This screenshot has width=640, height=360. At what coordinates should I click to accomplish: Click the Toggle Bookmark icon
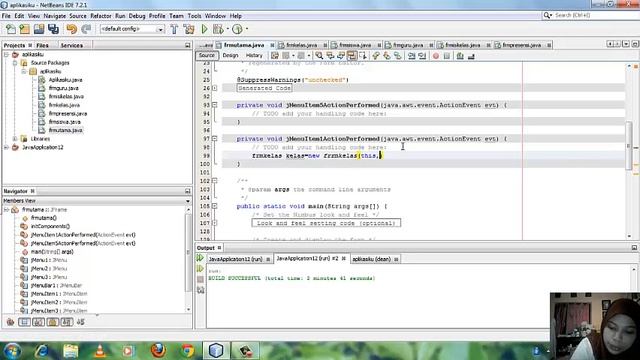click(398, 56)
